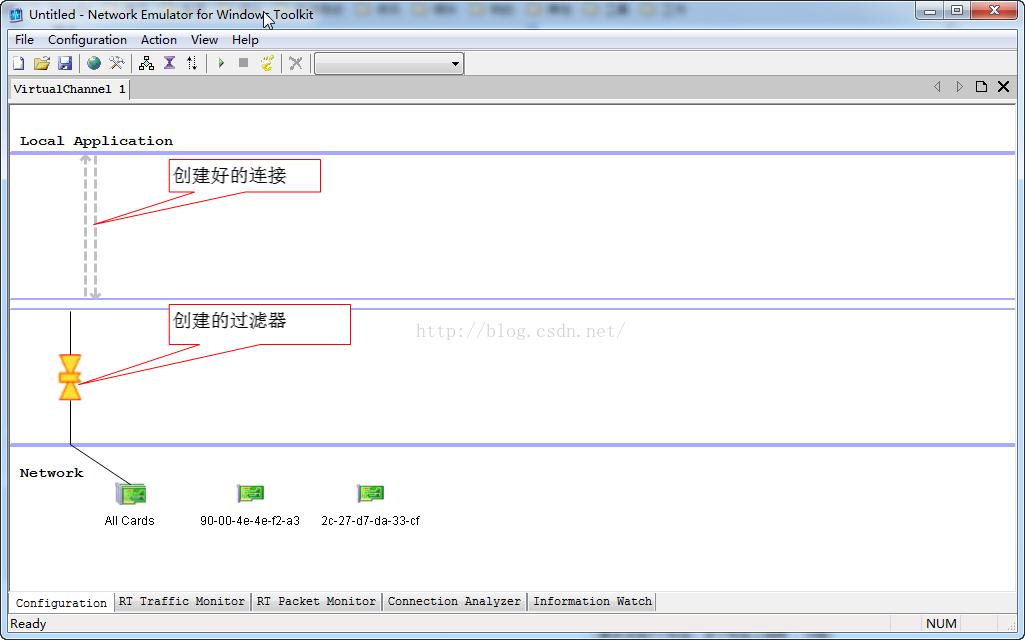Viewport: 1025px width, 640px height.
Task: Select the VirtualChannel 1 tab
Action: (69, 89)
